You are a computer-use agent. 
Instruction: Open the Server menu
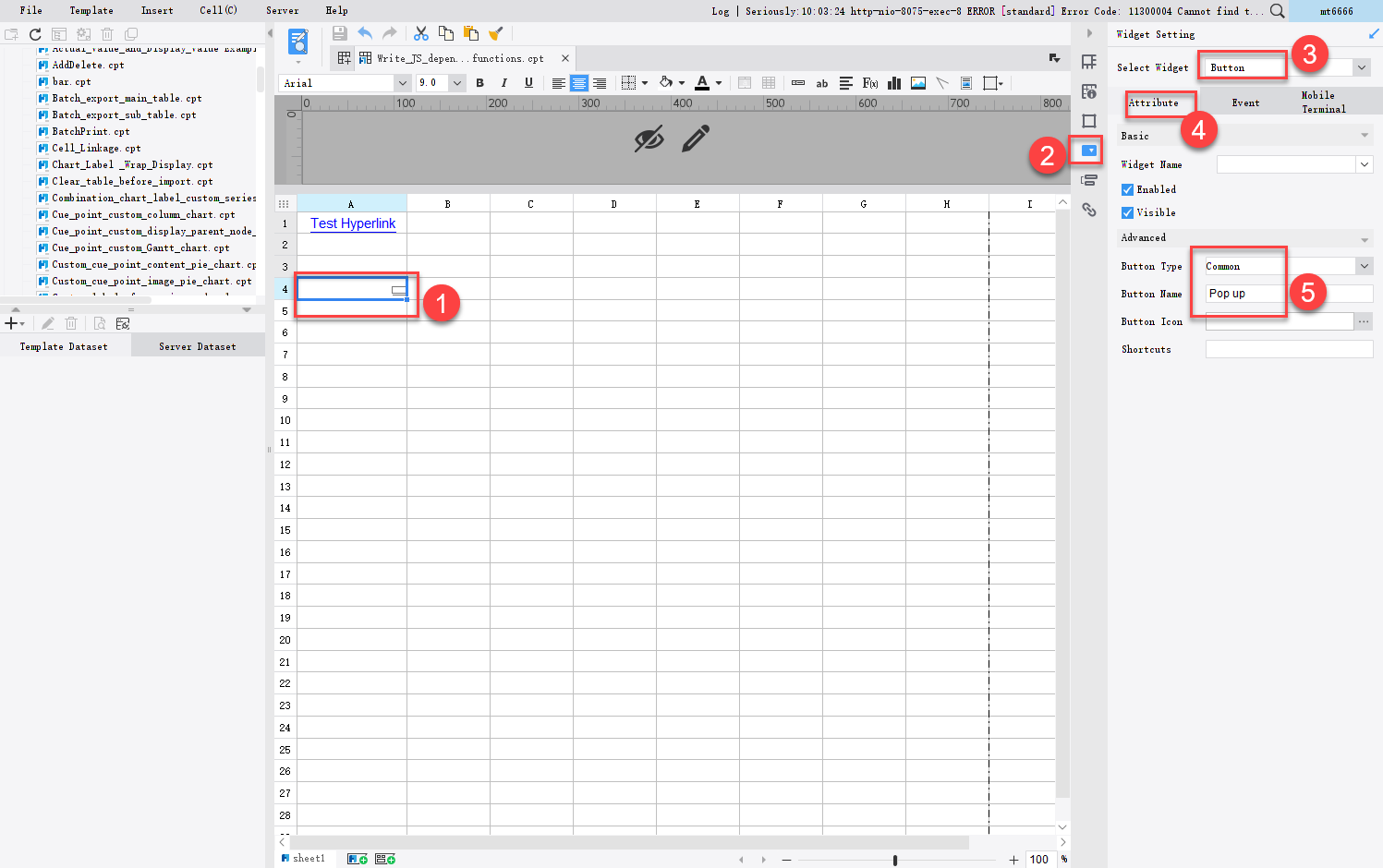coord(282,10)
